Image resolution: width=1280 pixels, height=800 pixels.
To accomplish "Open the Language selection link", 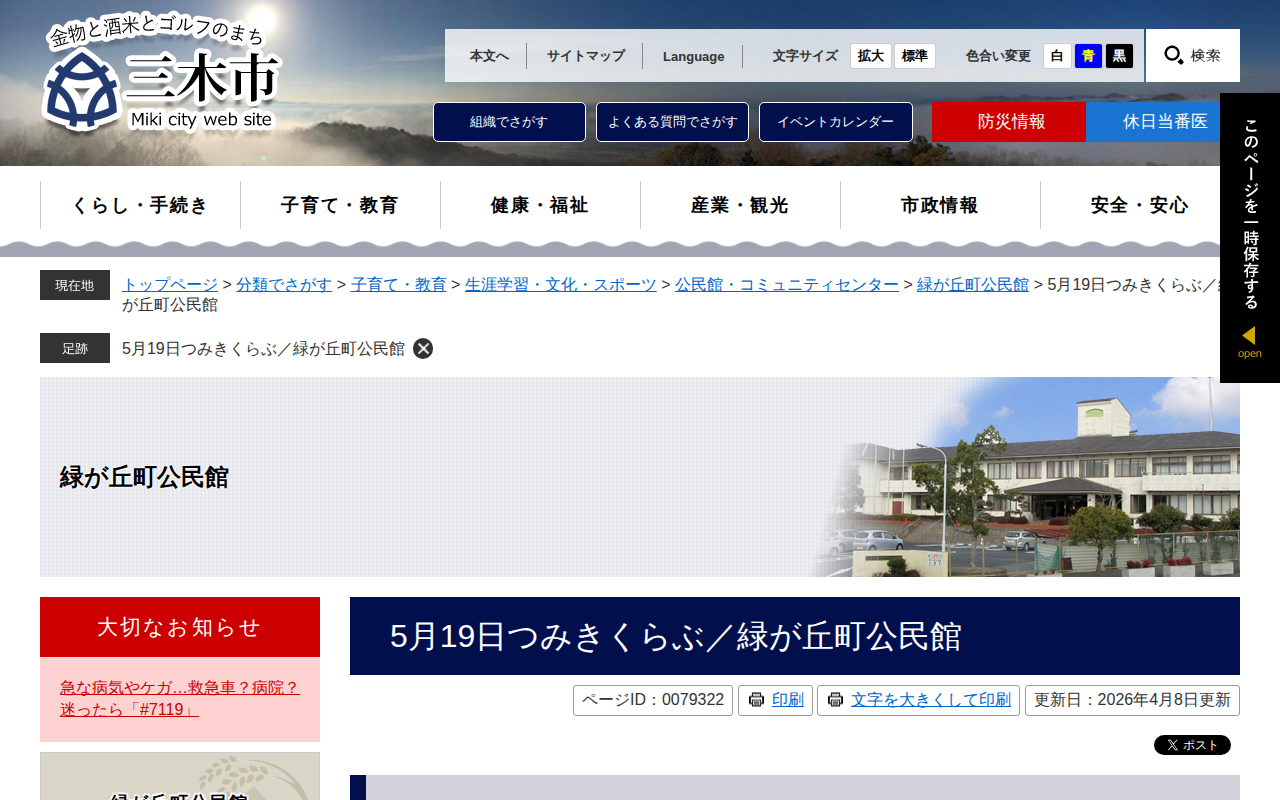I will [693, 56].
